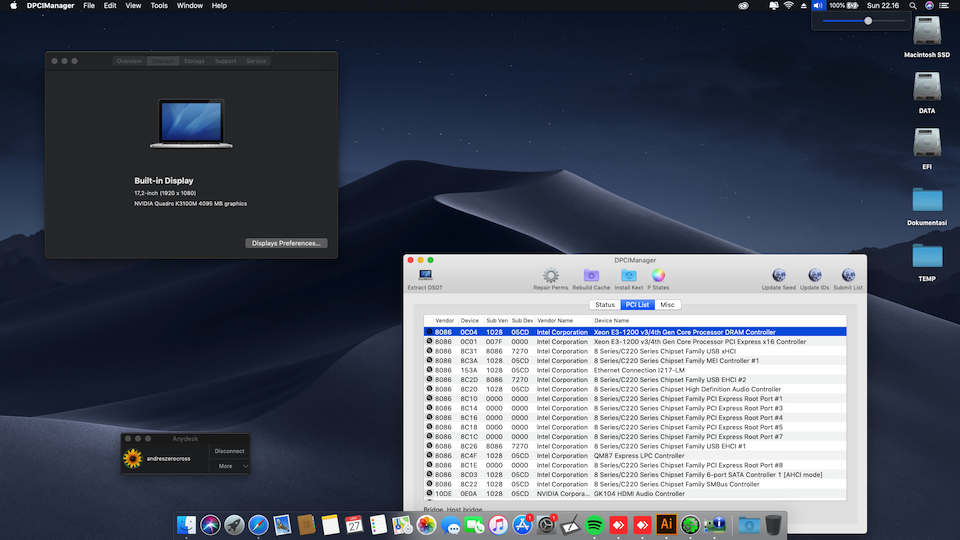Click the battery 100% indicator
The image size is (960, 540).
(x=844, y=6)
